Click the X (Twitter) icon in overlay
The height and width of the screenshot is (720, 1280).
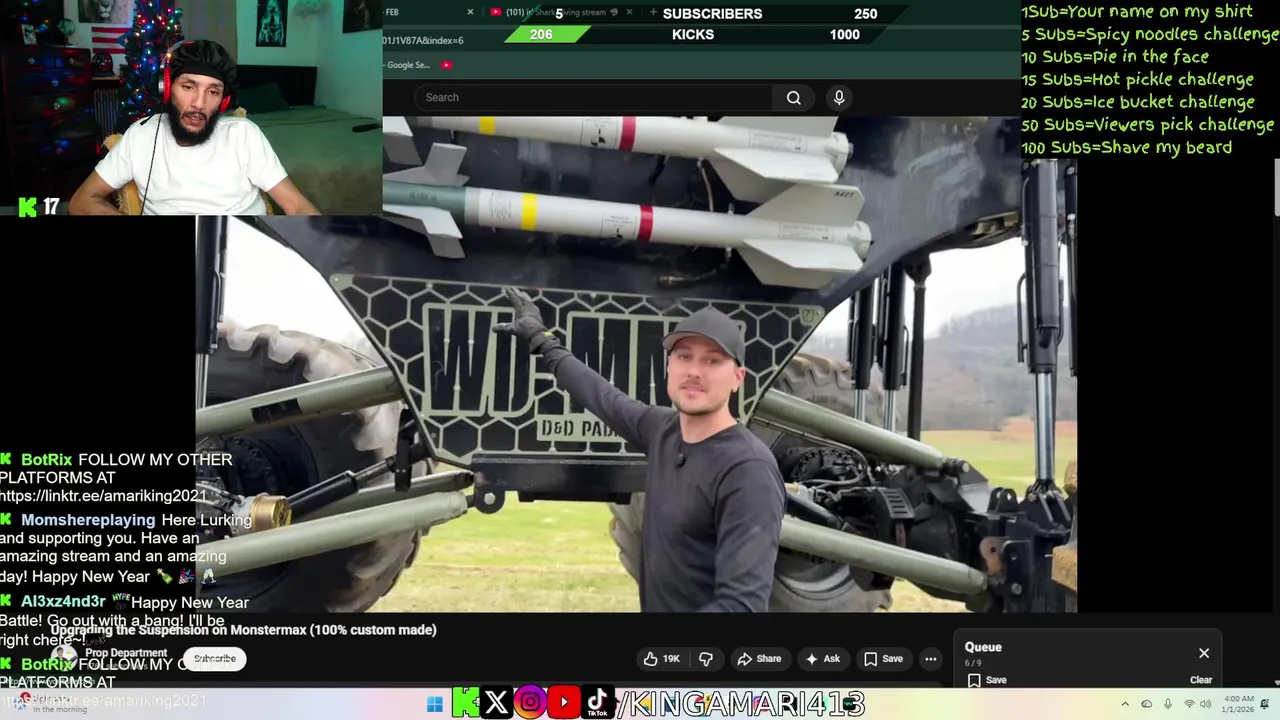496,703
